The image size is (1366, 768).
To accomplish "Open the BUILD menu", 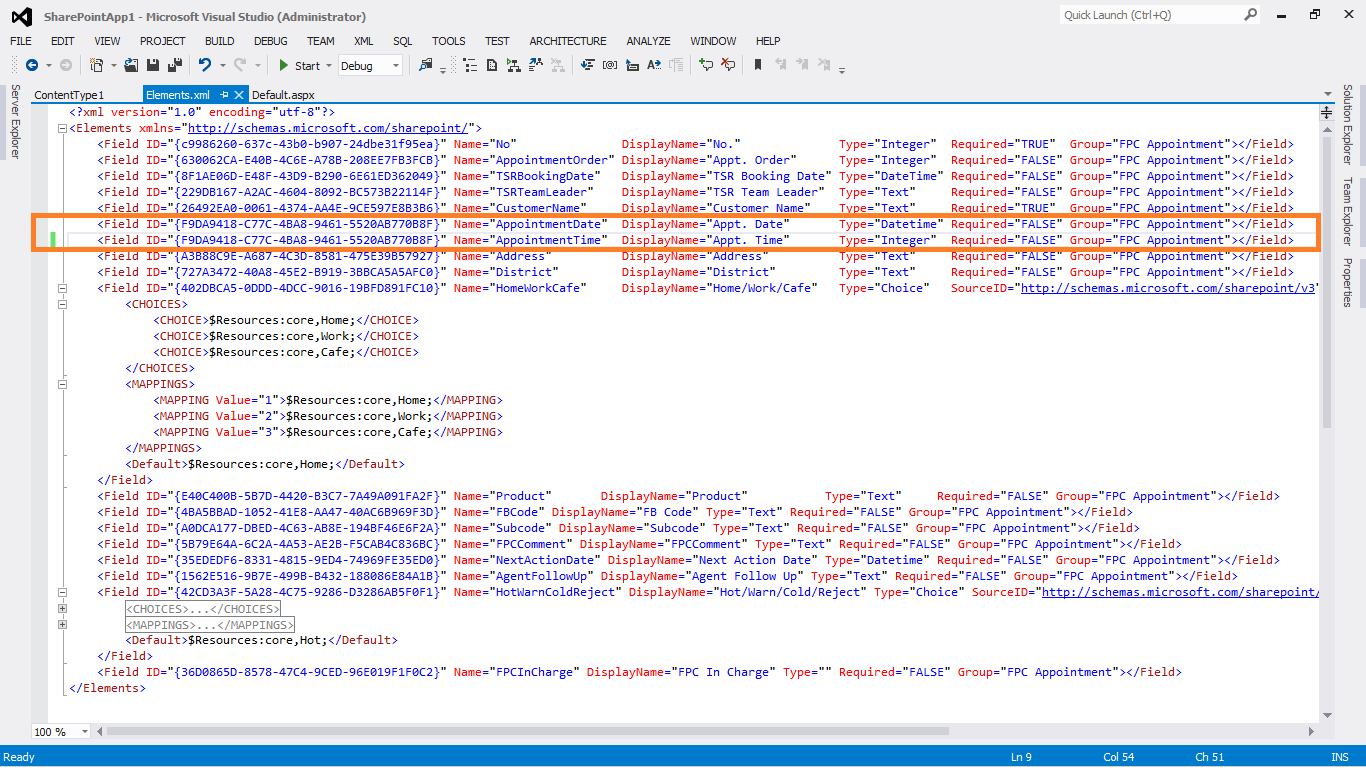I will pyautogui.click(x=219, y=41).
